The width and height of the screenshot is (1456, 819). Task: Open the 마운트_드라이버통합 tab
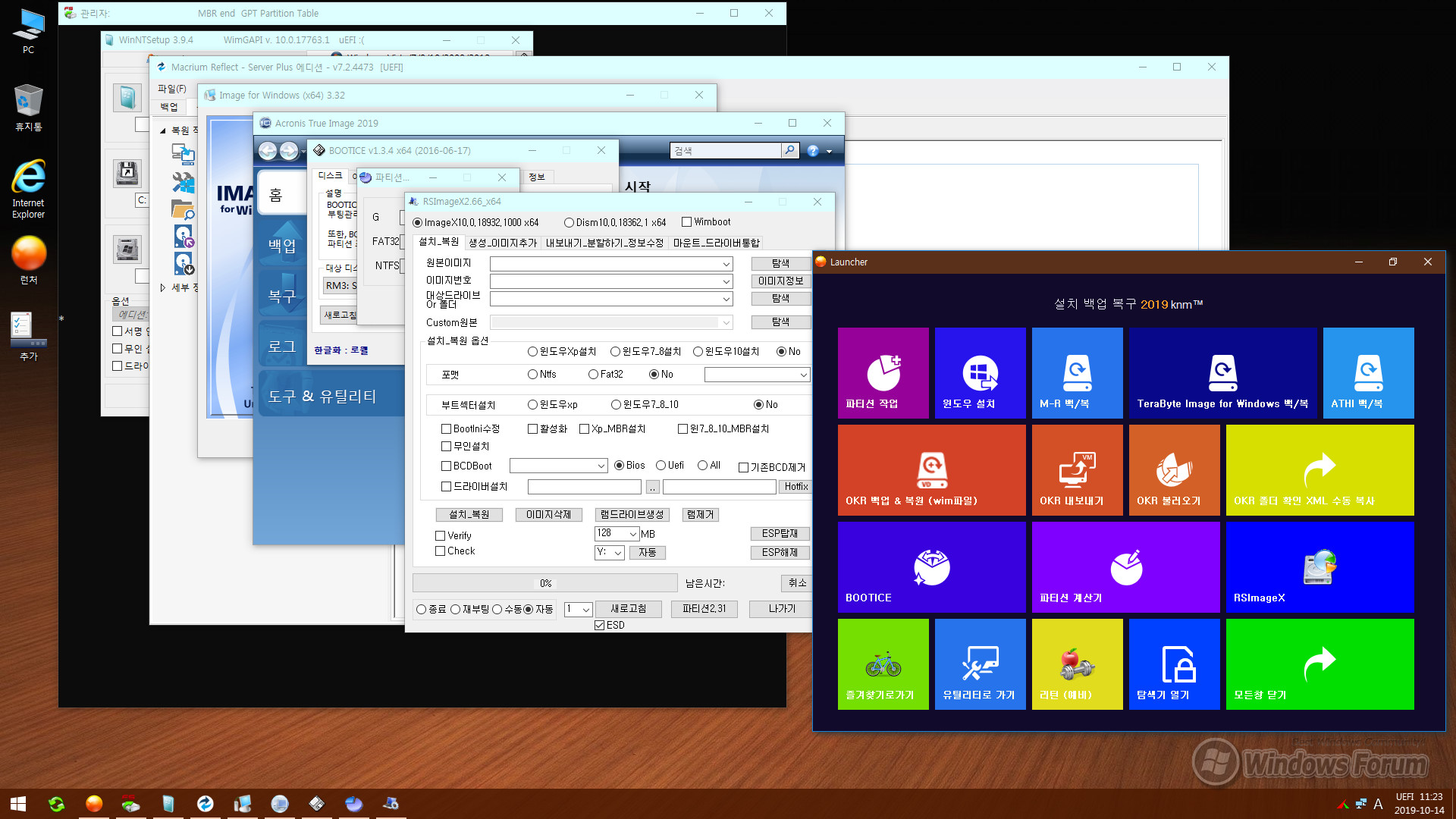(x=716, y=243)
